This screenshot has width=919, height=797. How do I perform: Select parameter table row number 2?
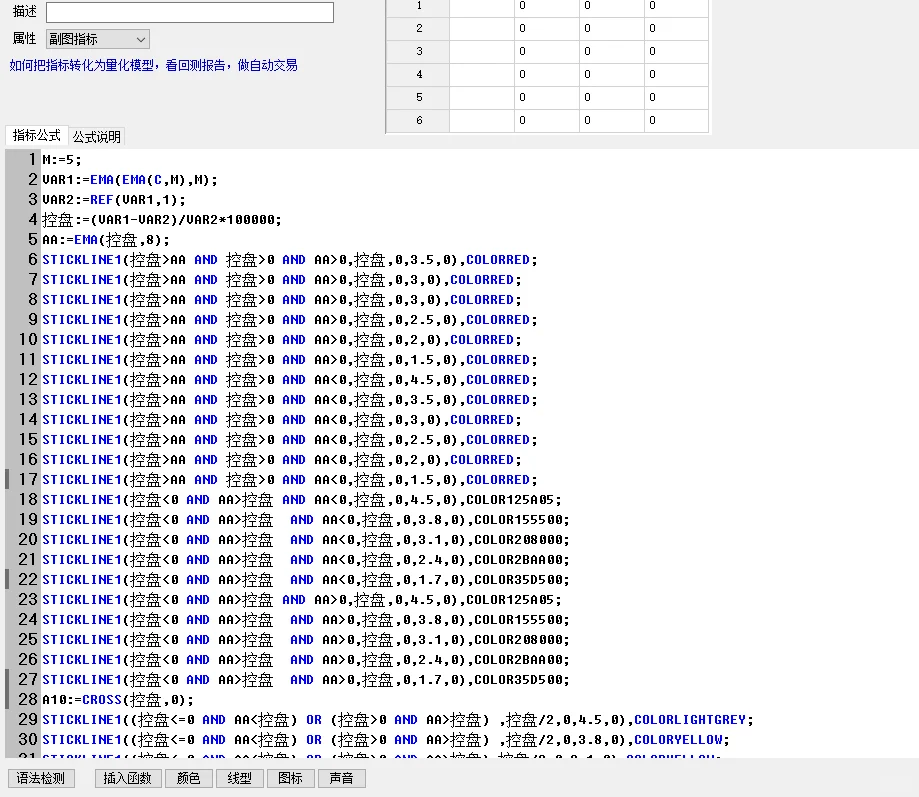418,28
